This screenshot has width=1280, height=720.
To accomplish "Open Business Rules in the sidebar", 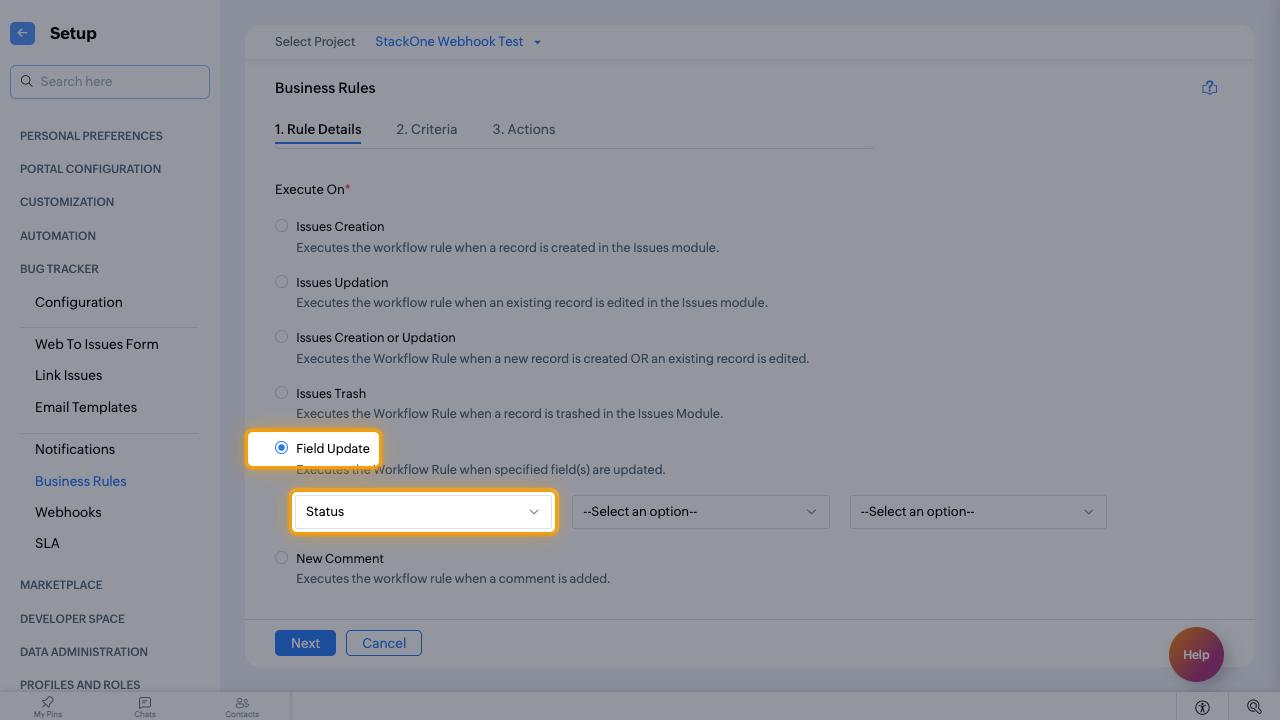I will tap(81, 481).
